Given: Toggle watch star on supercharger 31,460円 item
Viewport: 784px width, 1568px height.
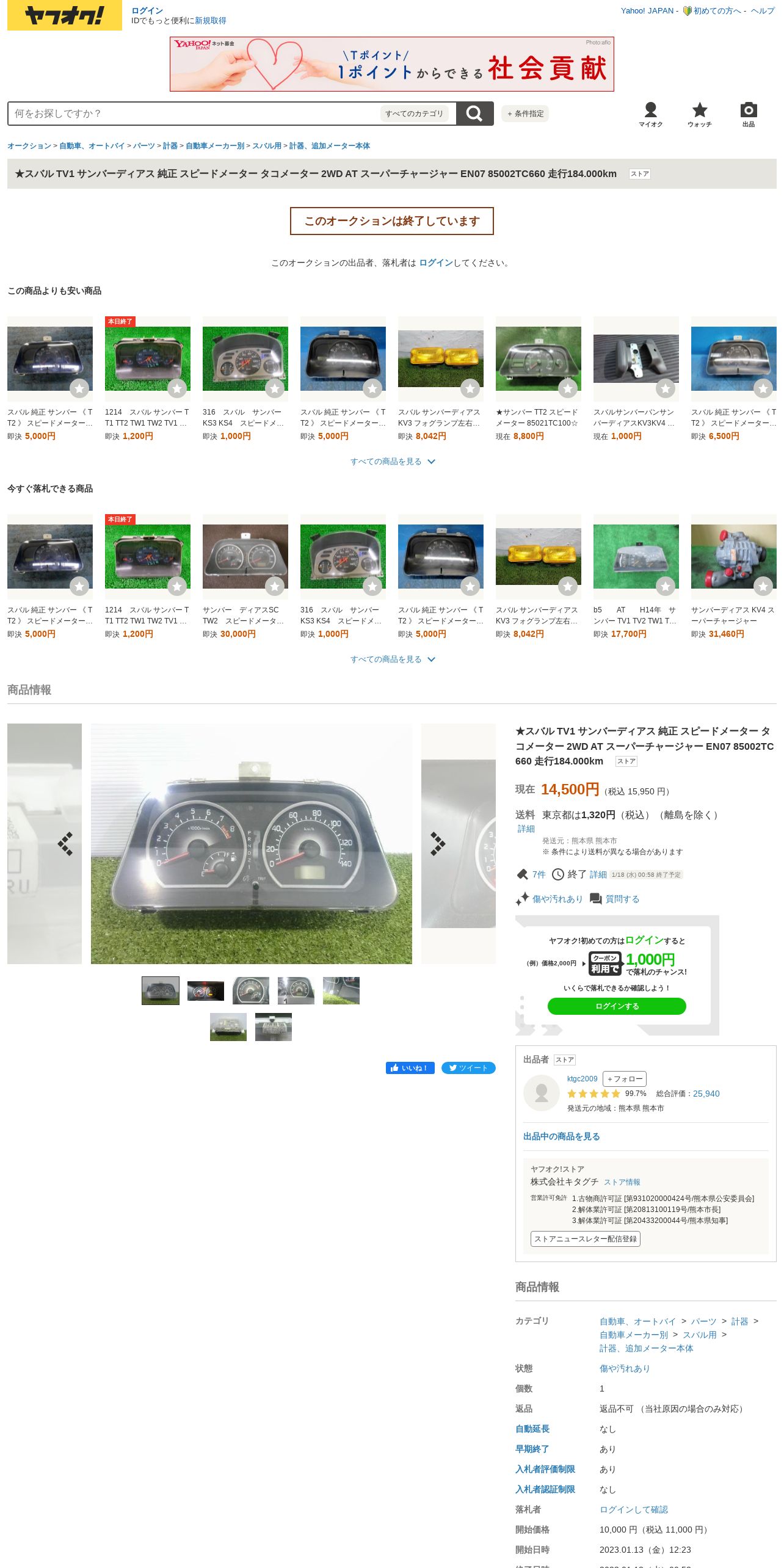Looking at the screenshot, I should [763, 586].
